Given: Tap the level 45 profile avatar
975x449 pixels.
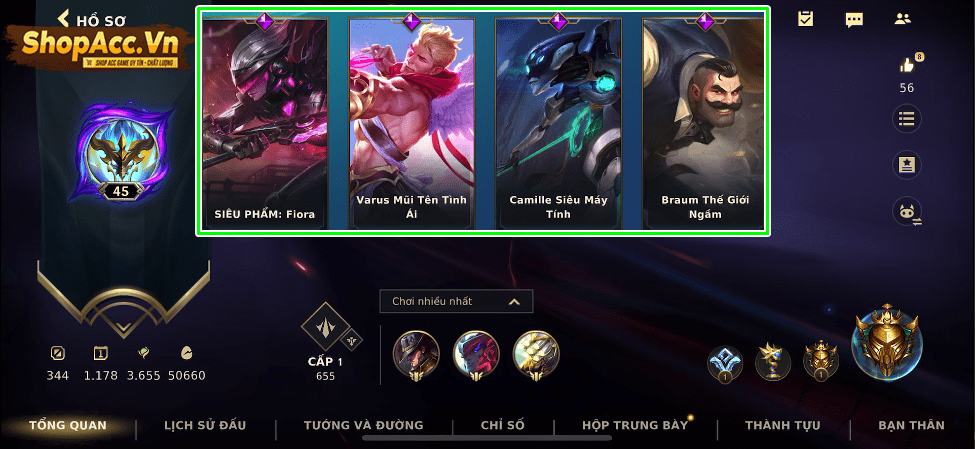Looking at the screenshot, I should coord(120,152).
